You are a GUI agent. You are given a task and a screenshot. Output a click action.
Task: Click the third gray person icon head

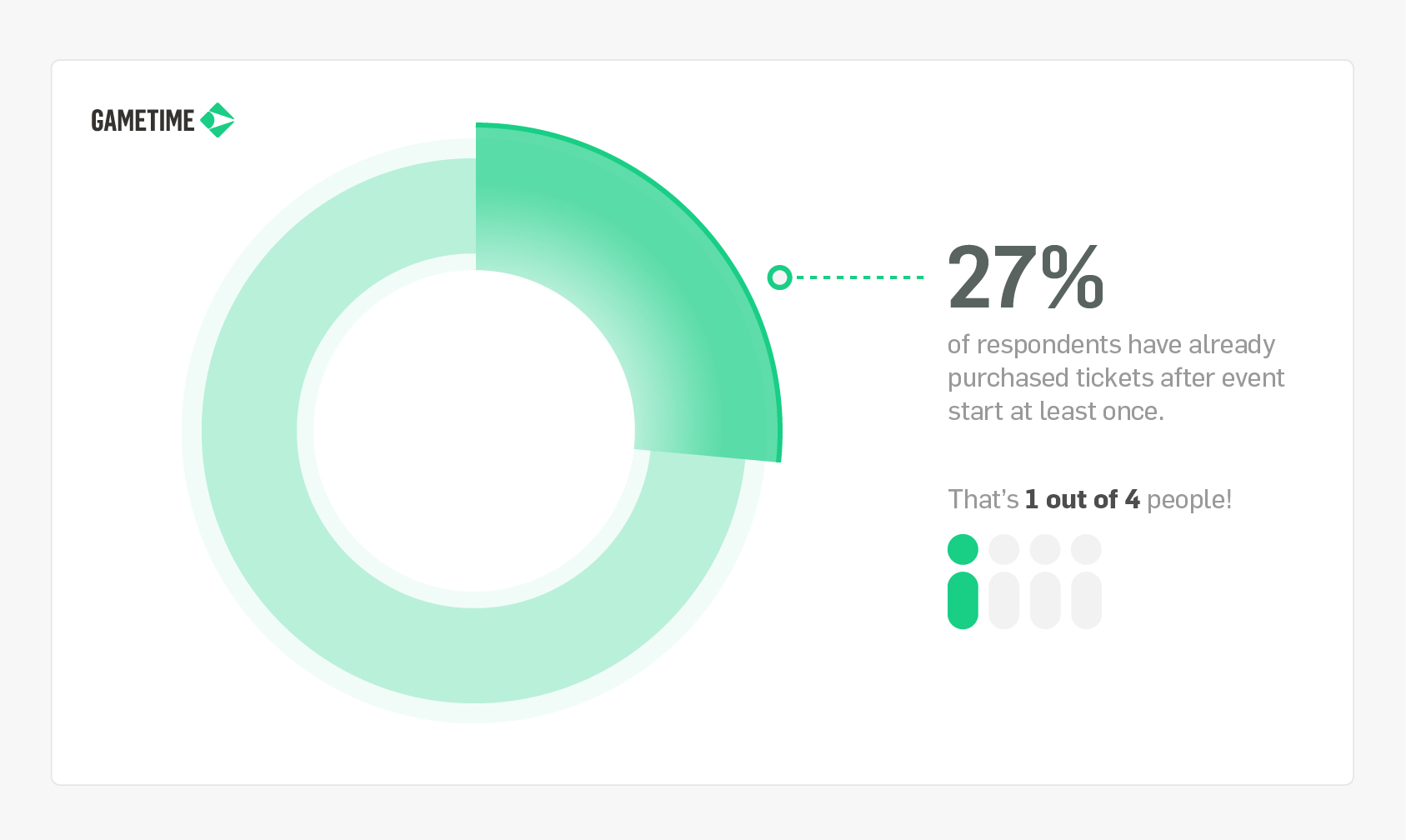pyautogui.click(x=1045, y=550)
